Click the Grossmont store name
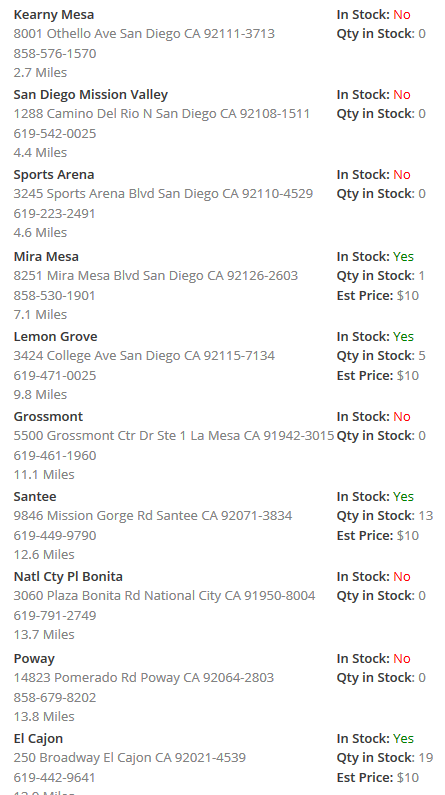This screenshot has width=445, height=795. point(48,417)
